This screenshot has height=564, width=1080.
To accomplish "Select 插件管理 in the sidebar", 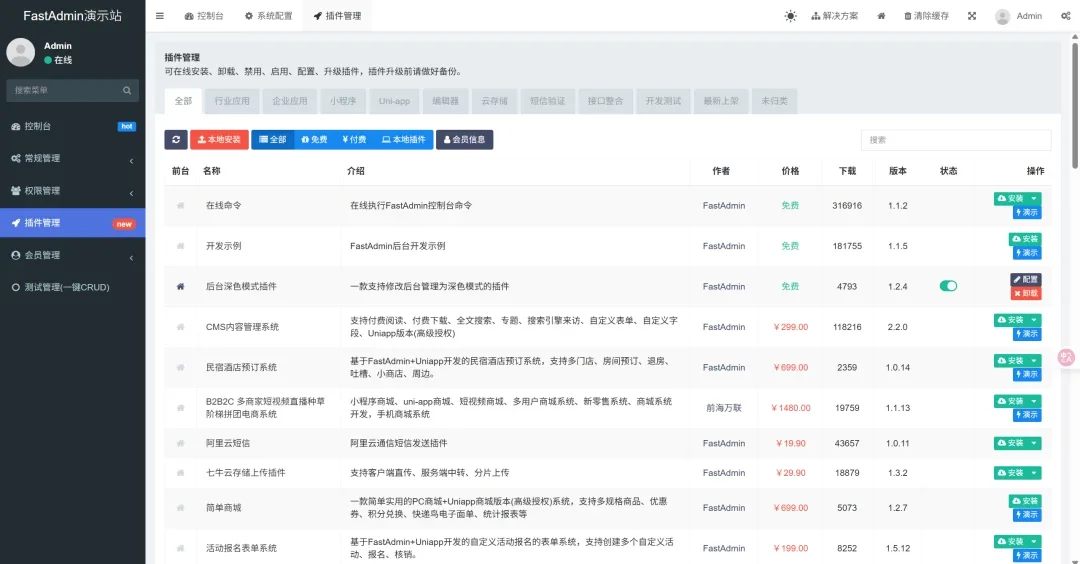I will [72, 223].
